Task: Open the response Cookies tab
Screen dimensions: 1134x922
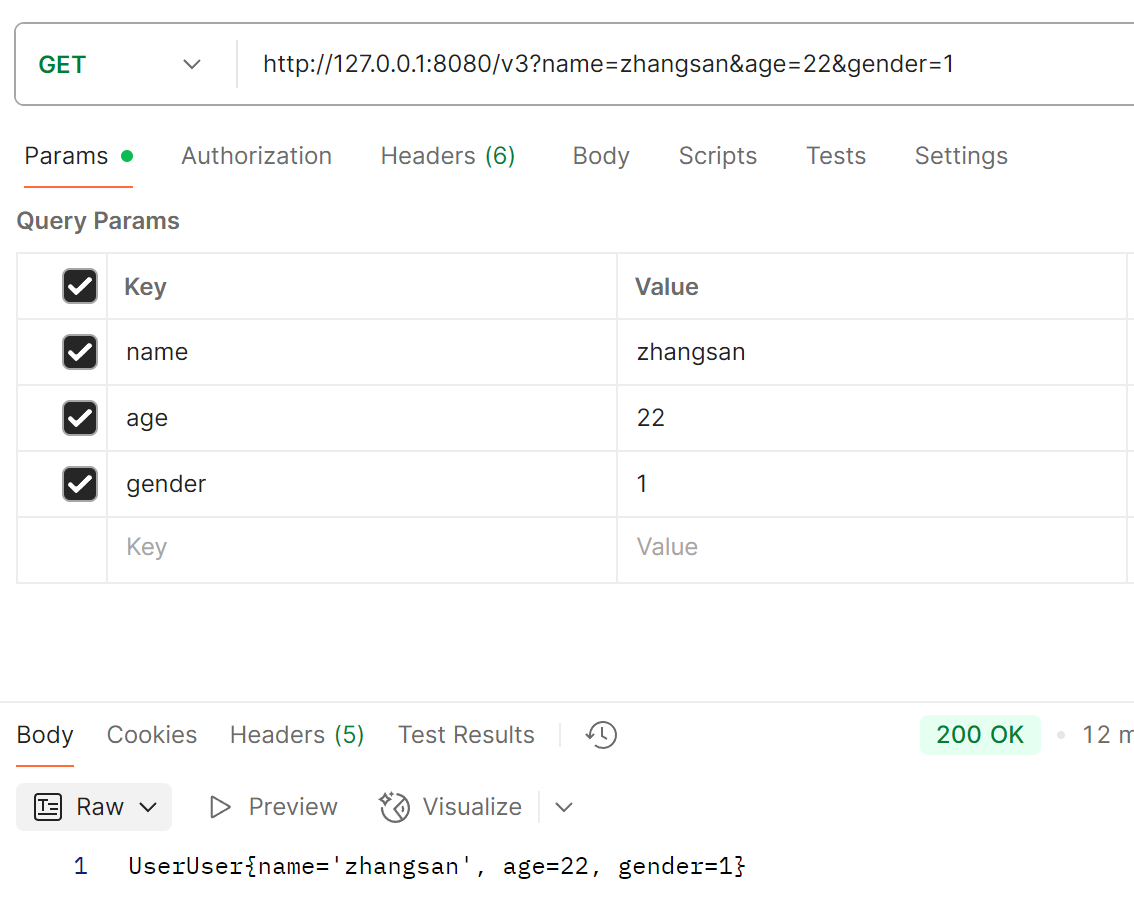Action: coord(152,735)
